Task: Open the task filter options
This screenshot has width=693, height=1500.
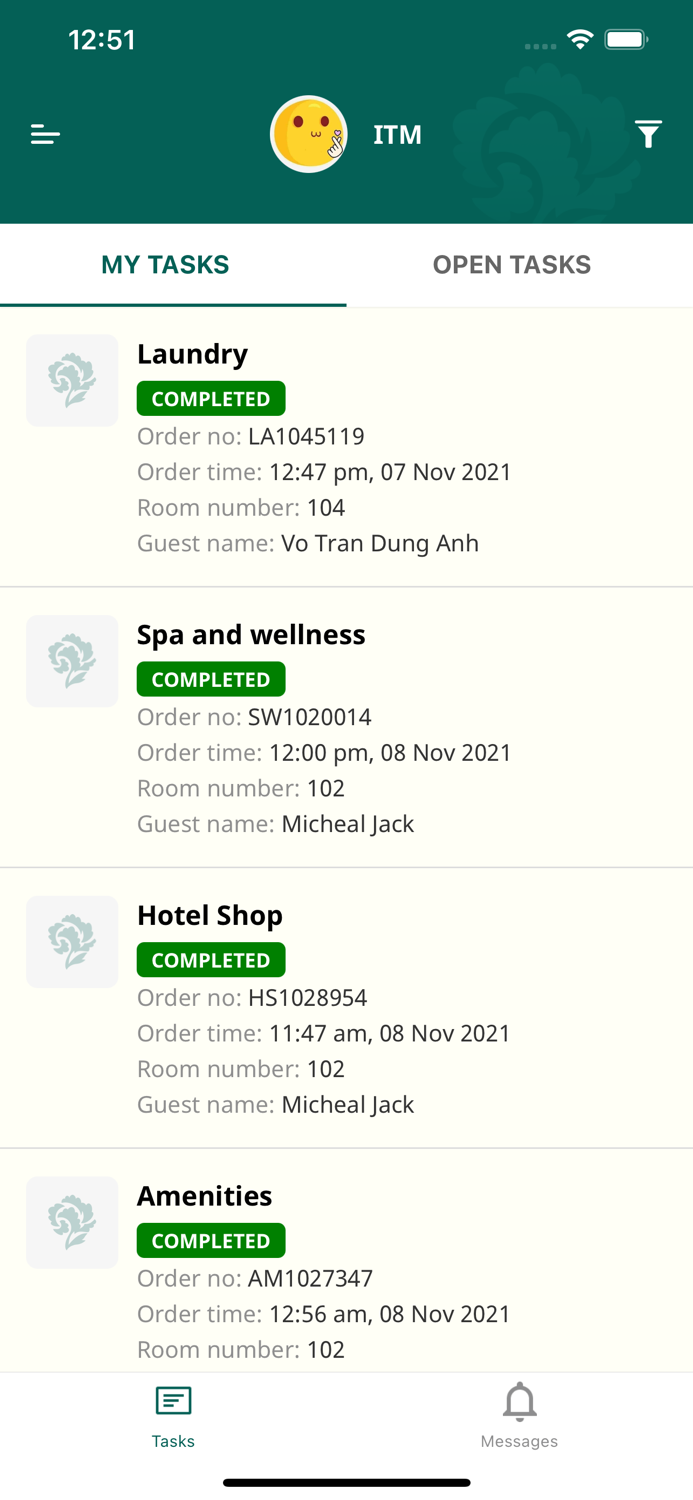Action: (x=648, y=133)
